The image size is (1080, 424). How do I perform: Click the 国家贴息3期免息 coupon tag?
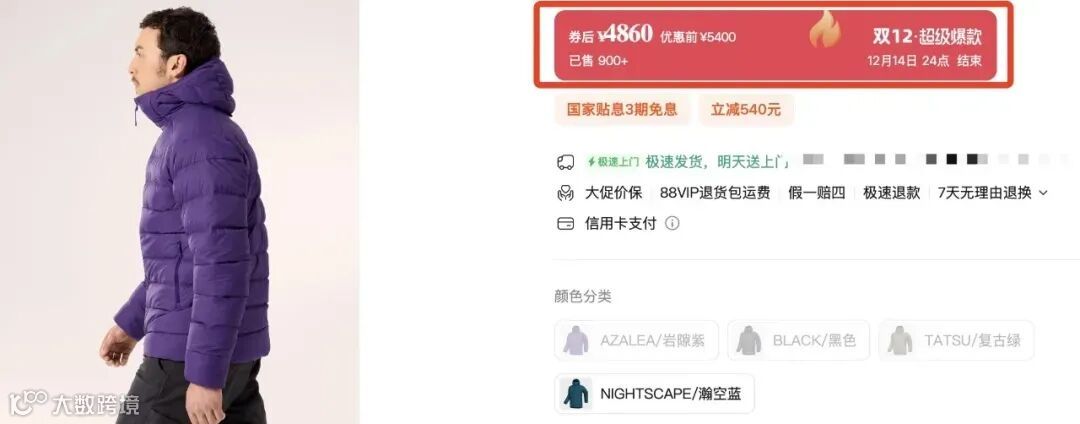(622, 109)
